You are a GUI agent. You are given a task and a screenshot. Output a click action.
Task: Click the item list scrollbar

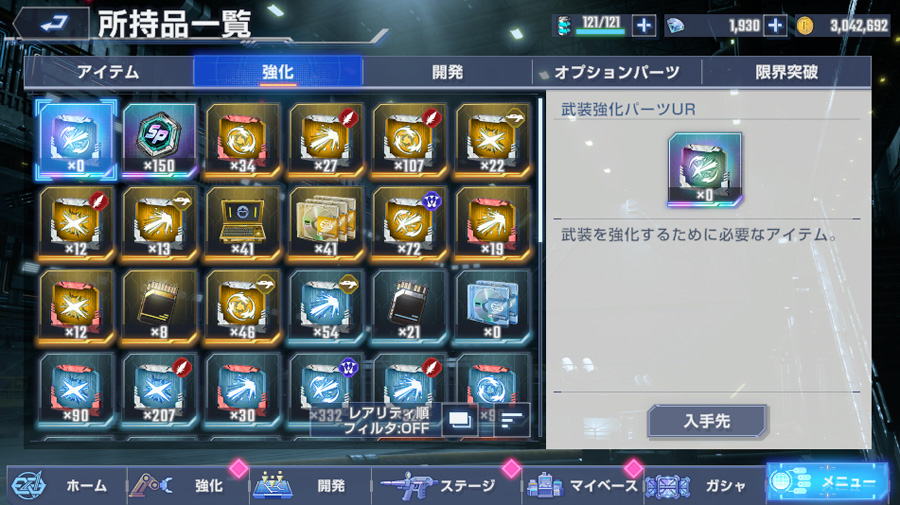pyautogui.click(x=540, y=170)
